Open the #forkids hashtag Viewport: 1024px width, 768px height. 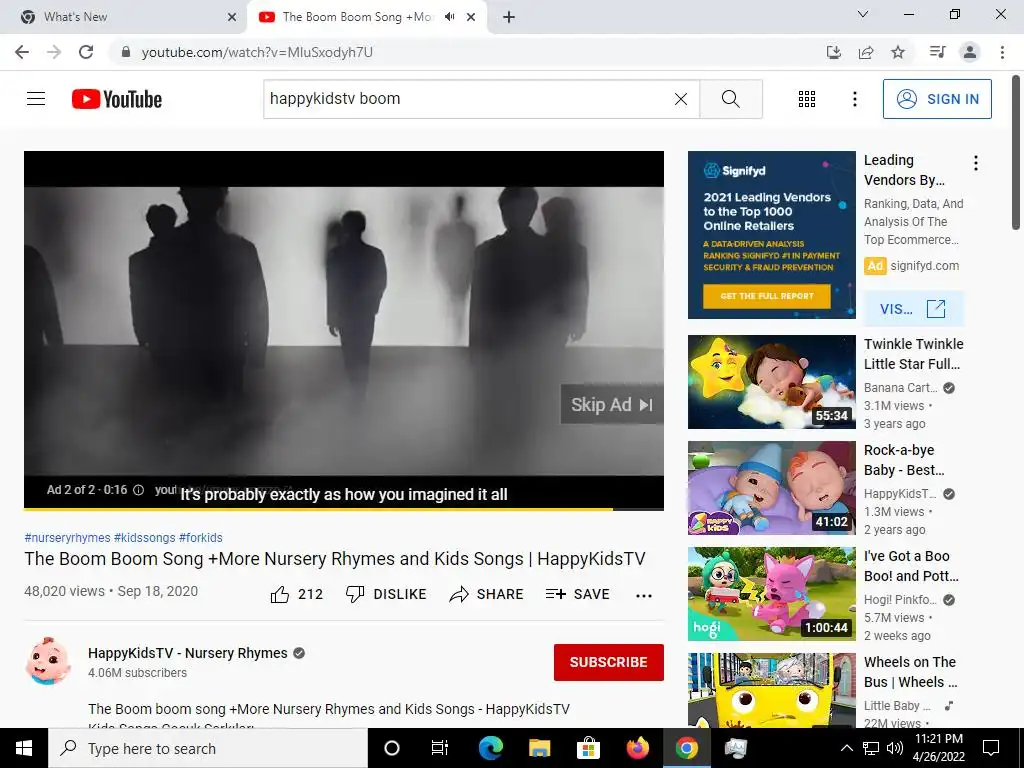pyautogui.click(x=200, y=537)
